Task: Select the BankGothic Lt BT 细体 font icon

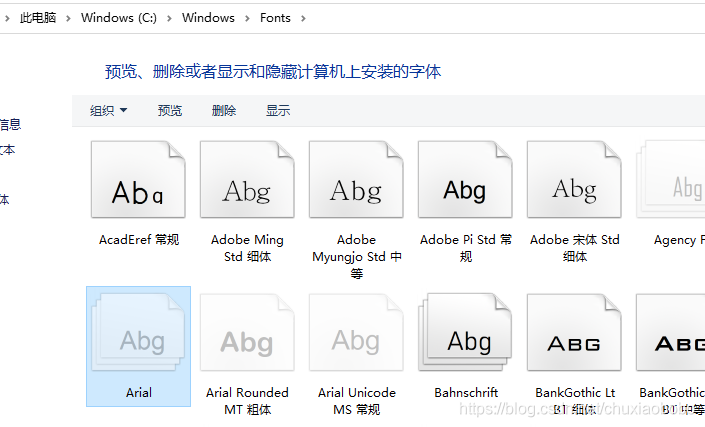Action: (x=574, y=332)
